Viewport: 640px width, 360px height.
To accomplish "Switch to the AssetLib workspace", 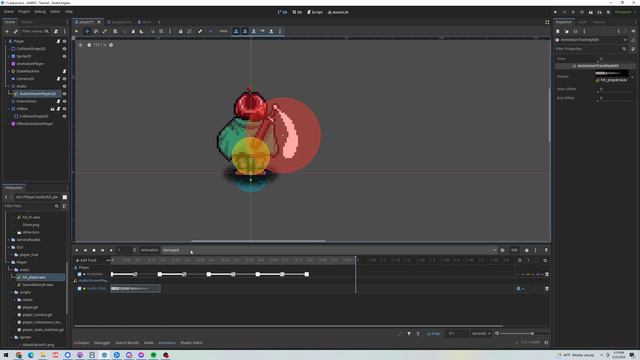I will pos(338,12).
